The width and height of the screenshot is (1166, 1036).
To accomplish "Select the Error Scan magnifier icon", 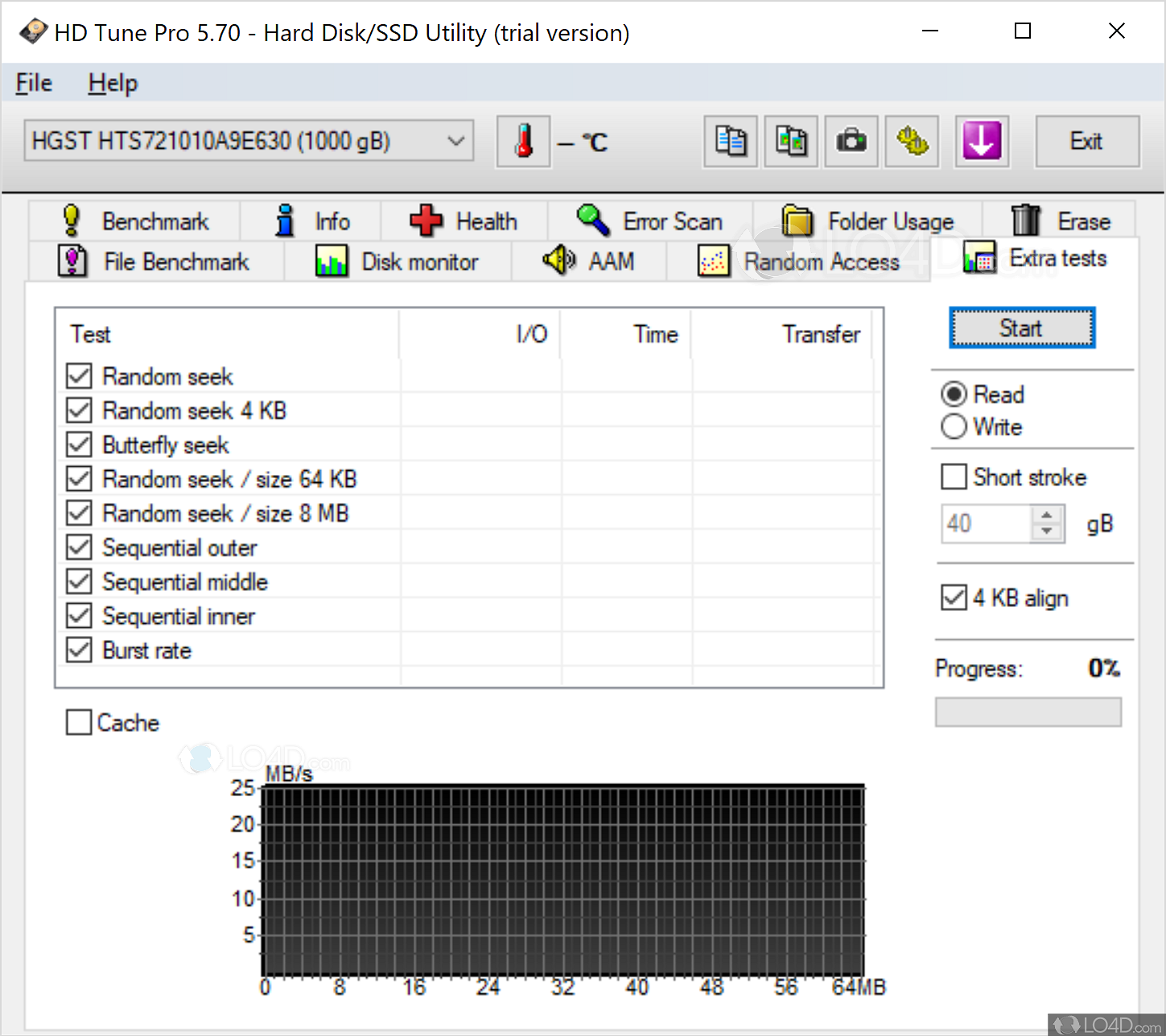I will tap(593, 220).
